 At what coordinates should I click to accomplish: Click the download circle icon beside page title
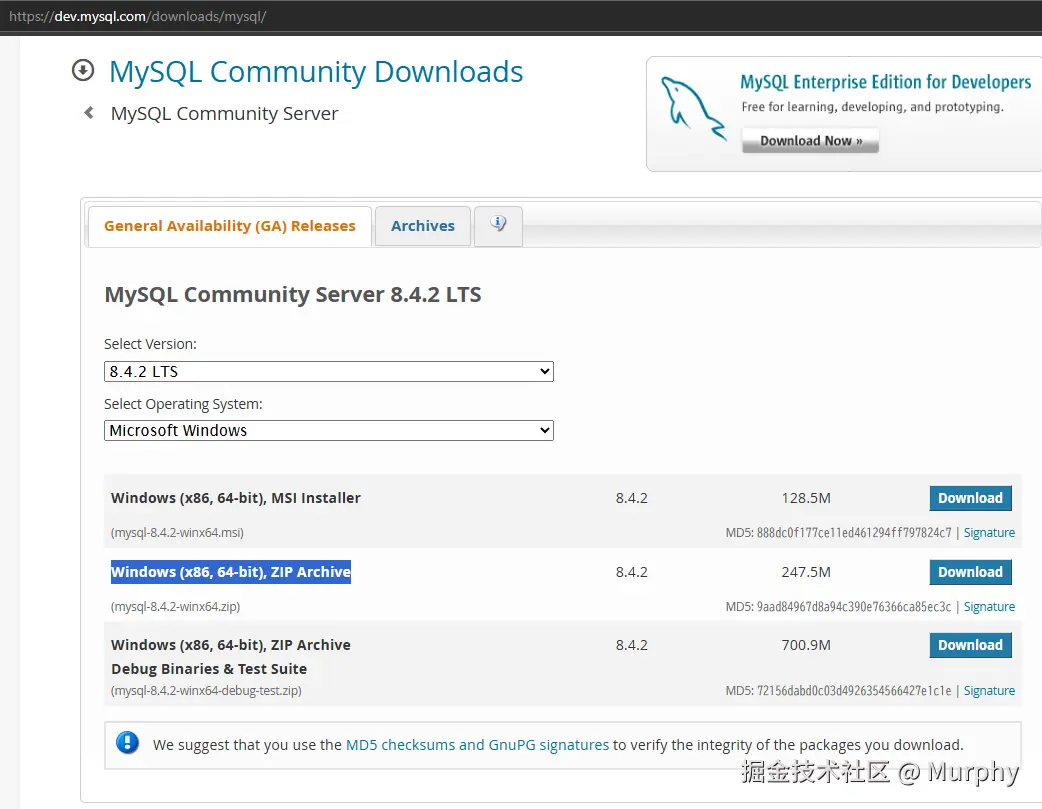[x=83, y=70]
